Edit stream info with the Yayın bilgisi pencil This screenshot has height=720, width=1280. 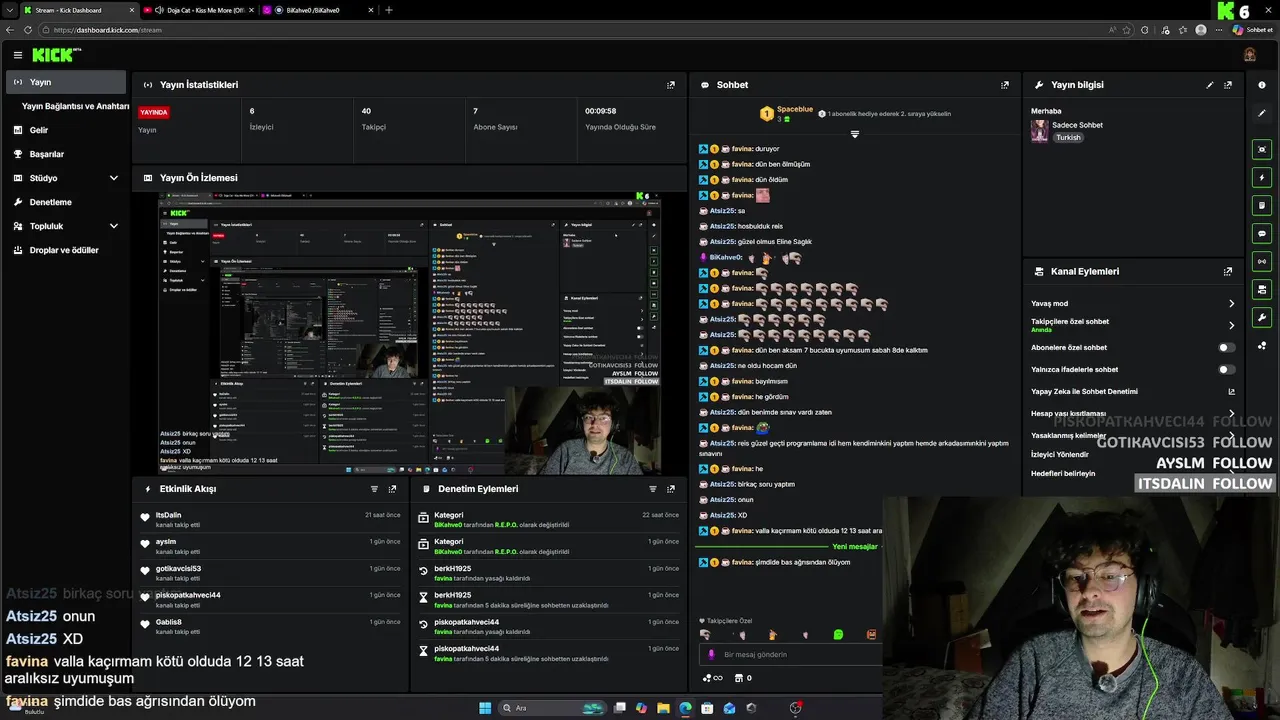pos(1210,85)
